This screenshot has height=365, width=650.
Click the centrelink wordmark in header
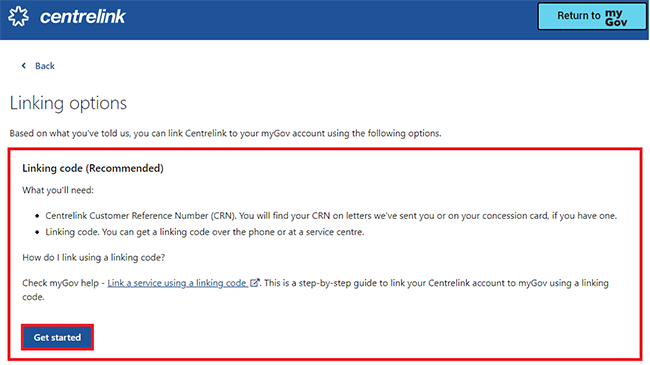(82, 17)
